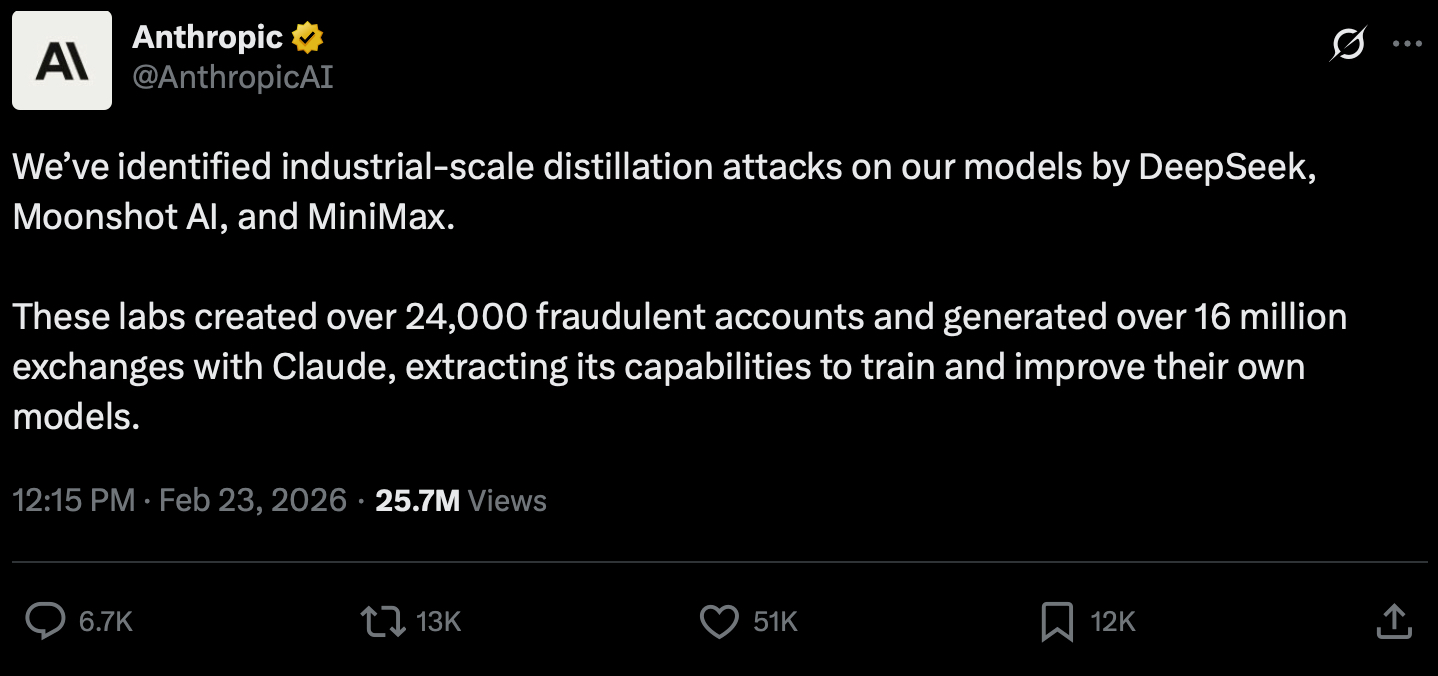Screen dimensions: 1438x676
Task: Click the 12K bookmarks count
Action: coord(1113,622)
